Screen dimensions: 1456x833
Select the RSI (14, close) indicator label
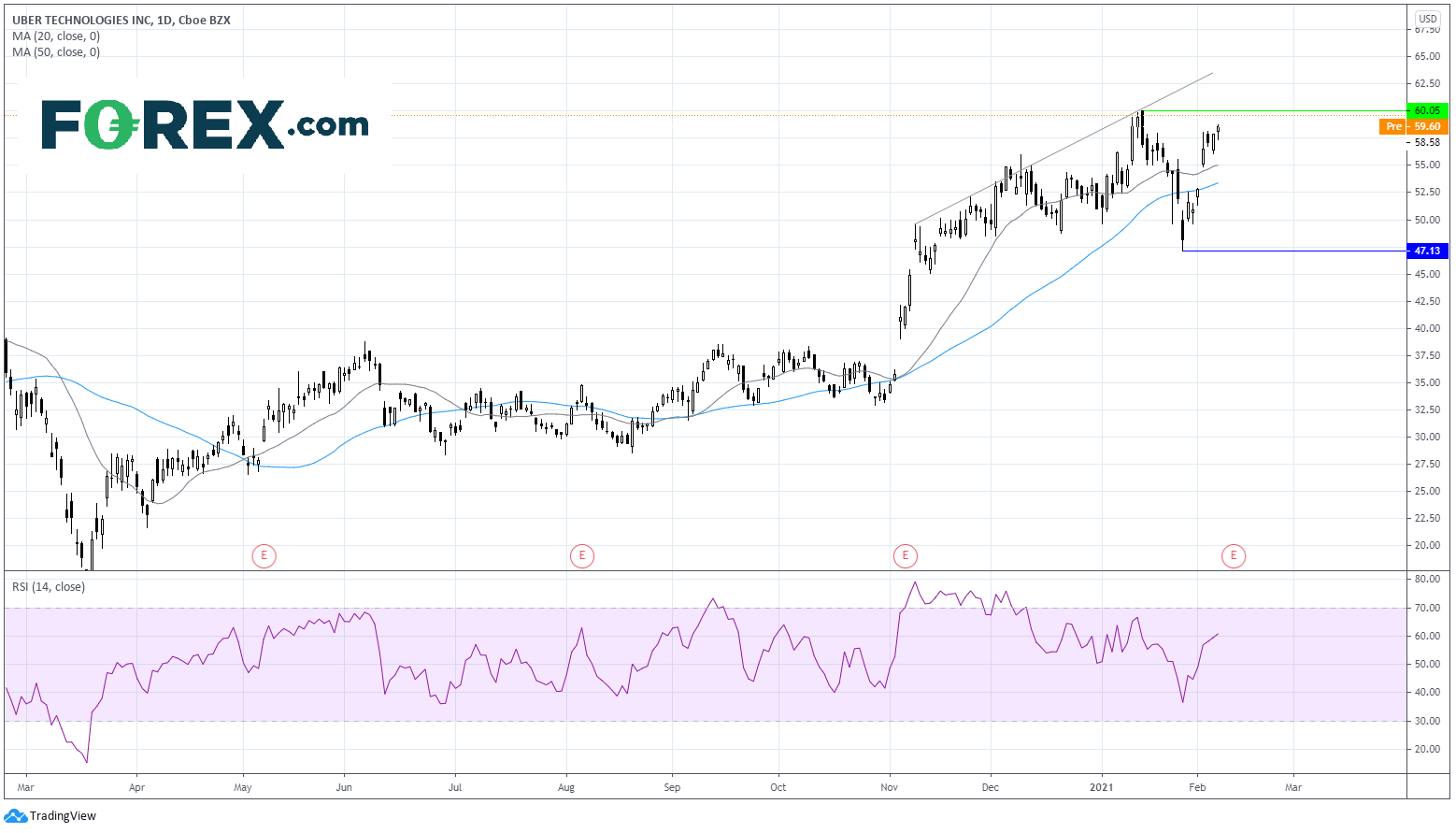(49, 587)
